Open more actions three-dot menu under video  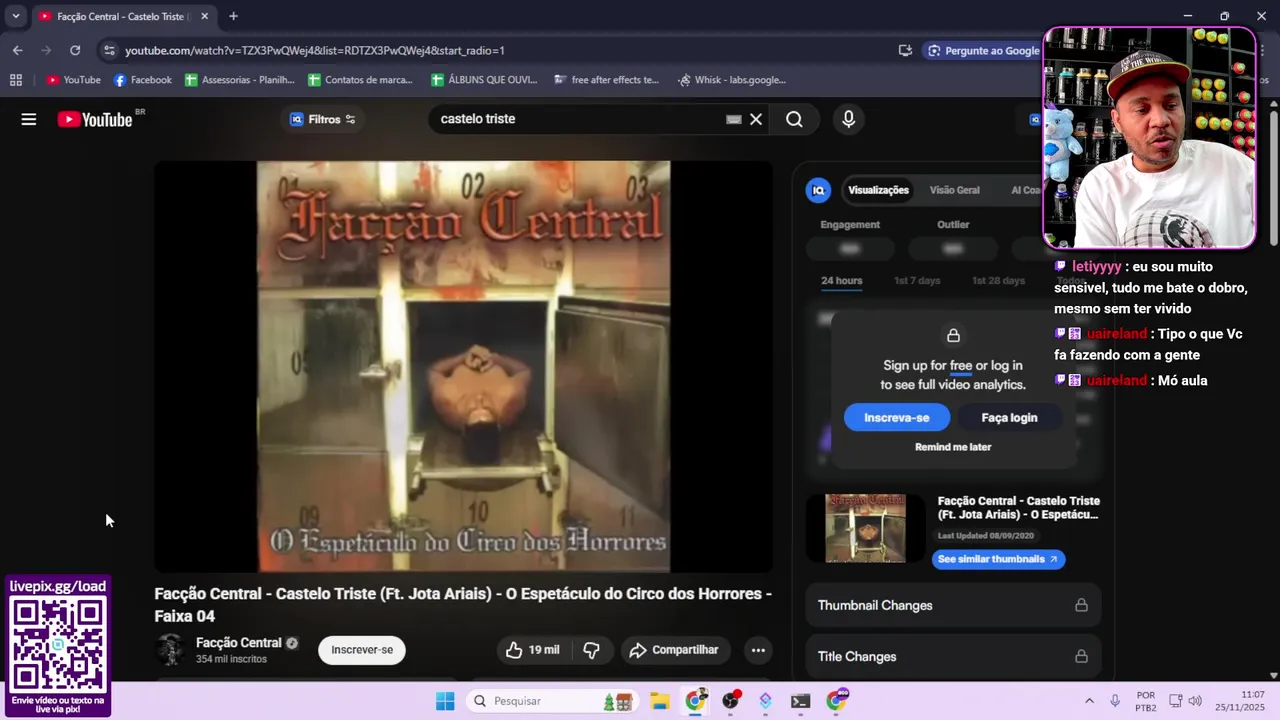[x=758, y=650]
